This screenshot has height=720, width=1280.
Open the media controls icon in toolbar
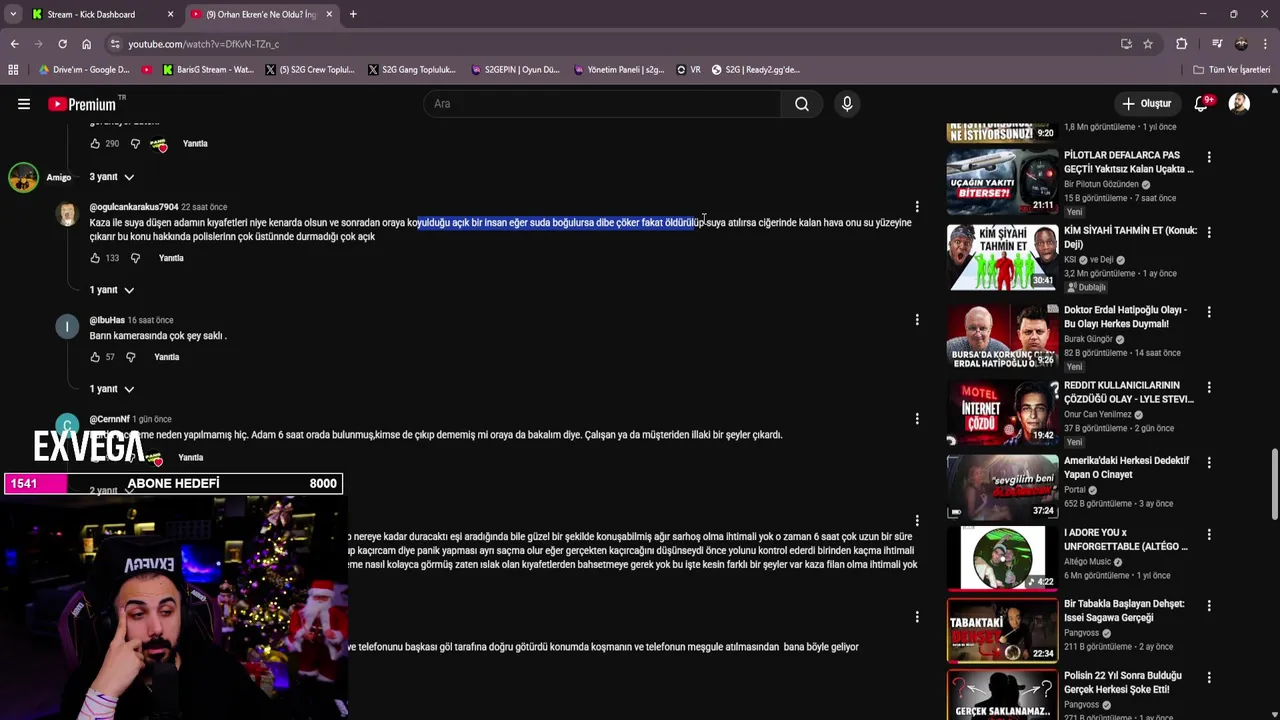1217,44
